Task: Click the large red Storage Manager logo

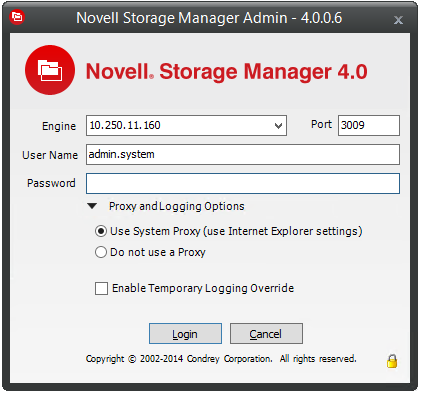Action: [50, 70]
